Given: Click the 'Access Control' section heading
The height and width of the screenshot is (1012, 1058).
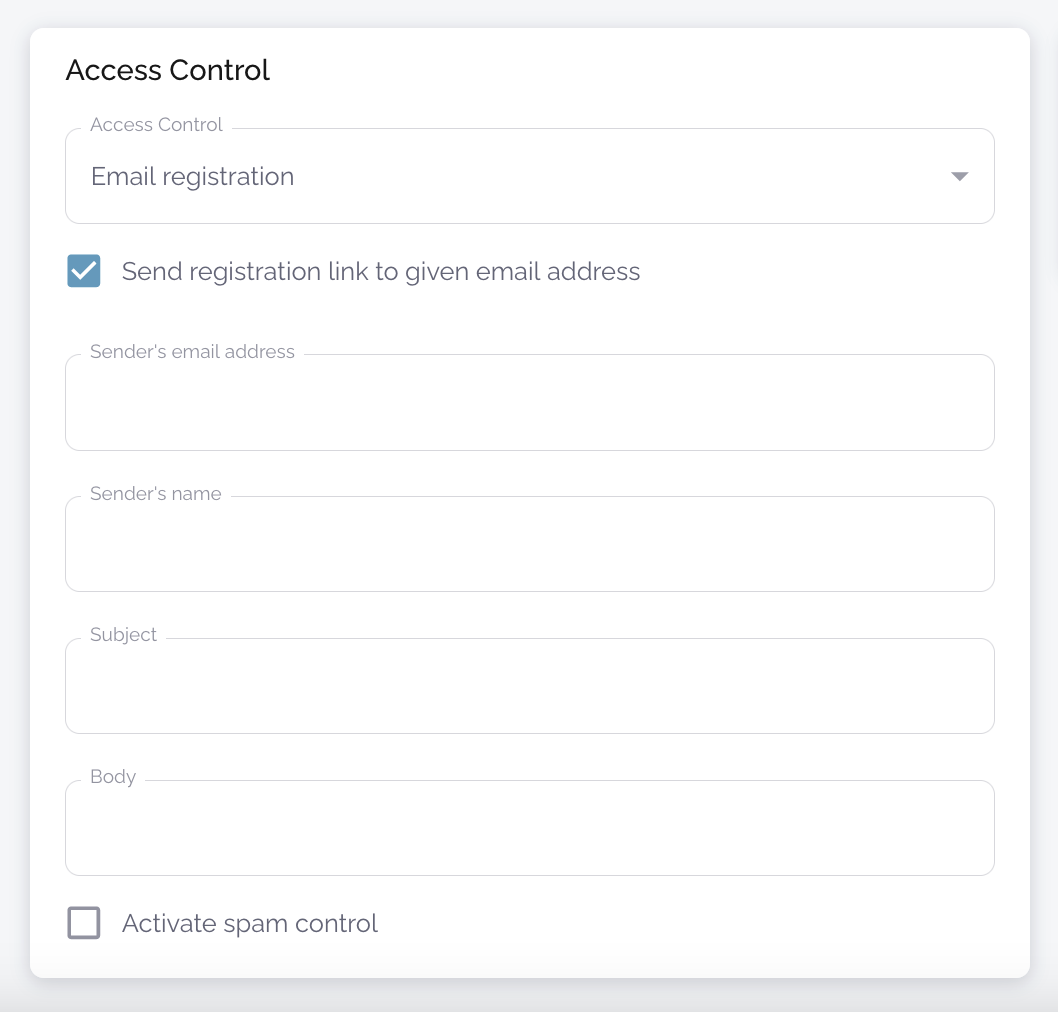Looking at the screenshot, I should tap(168, 70).
